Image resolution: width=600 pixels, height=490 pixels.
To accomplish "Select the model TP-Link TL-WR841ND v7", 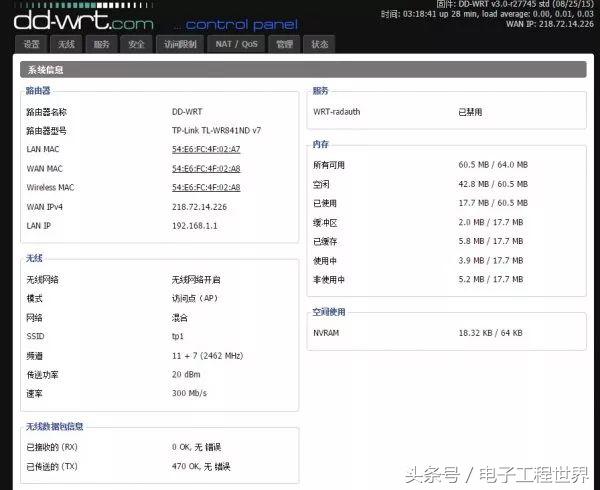I will coord(216,130).
